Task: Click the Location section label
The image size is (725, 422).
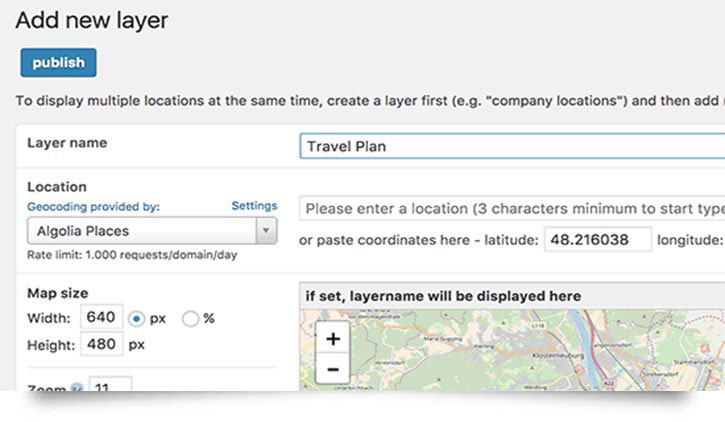Action: (x=57, y=187)
